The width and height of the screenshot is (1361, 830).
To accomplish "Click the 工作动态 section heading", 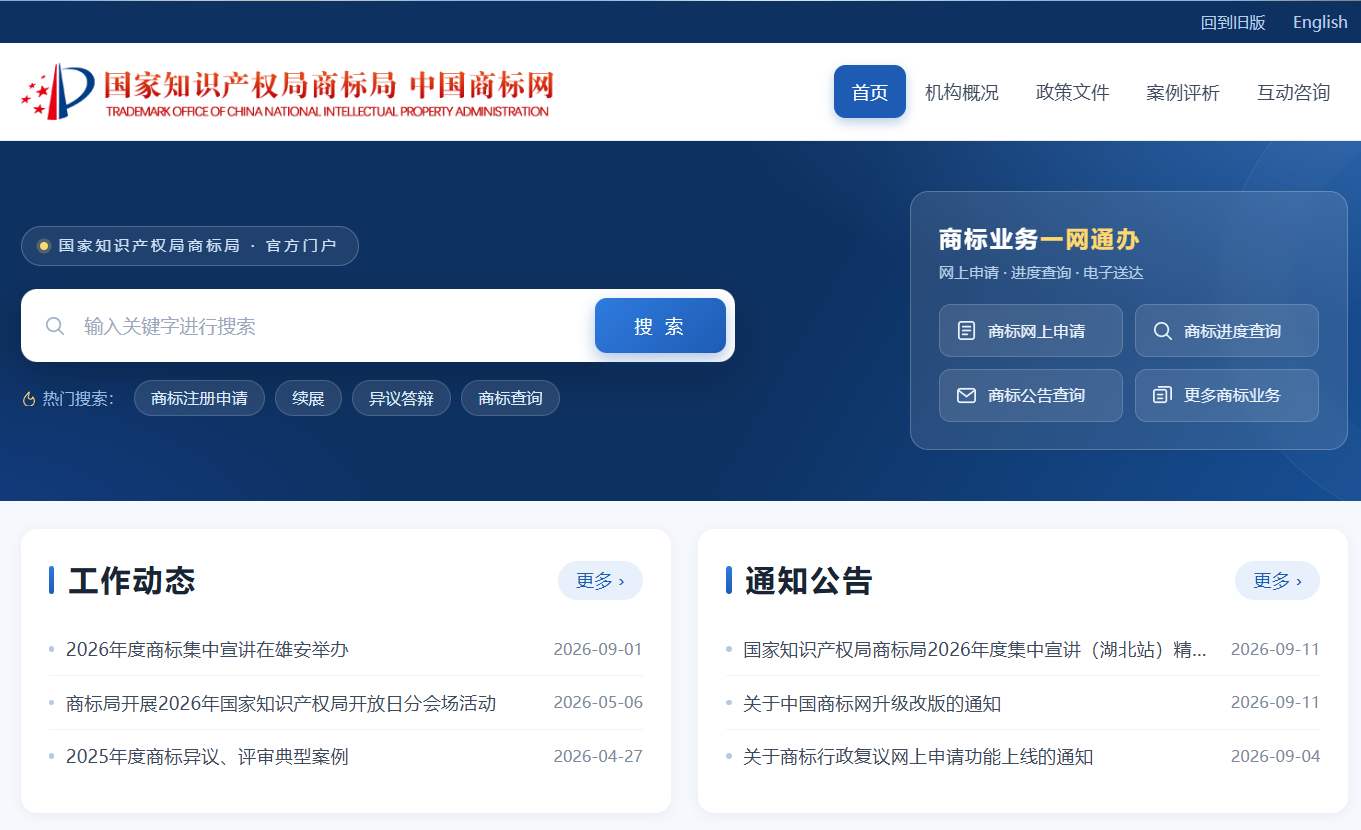I will tap(131, 580).
